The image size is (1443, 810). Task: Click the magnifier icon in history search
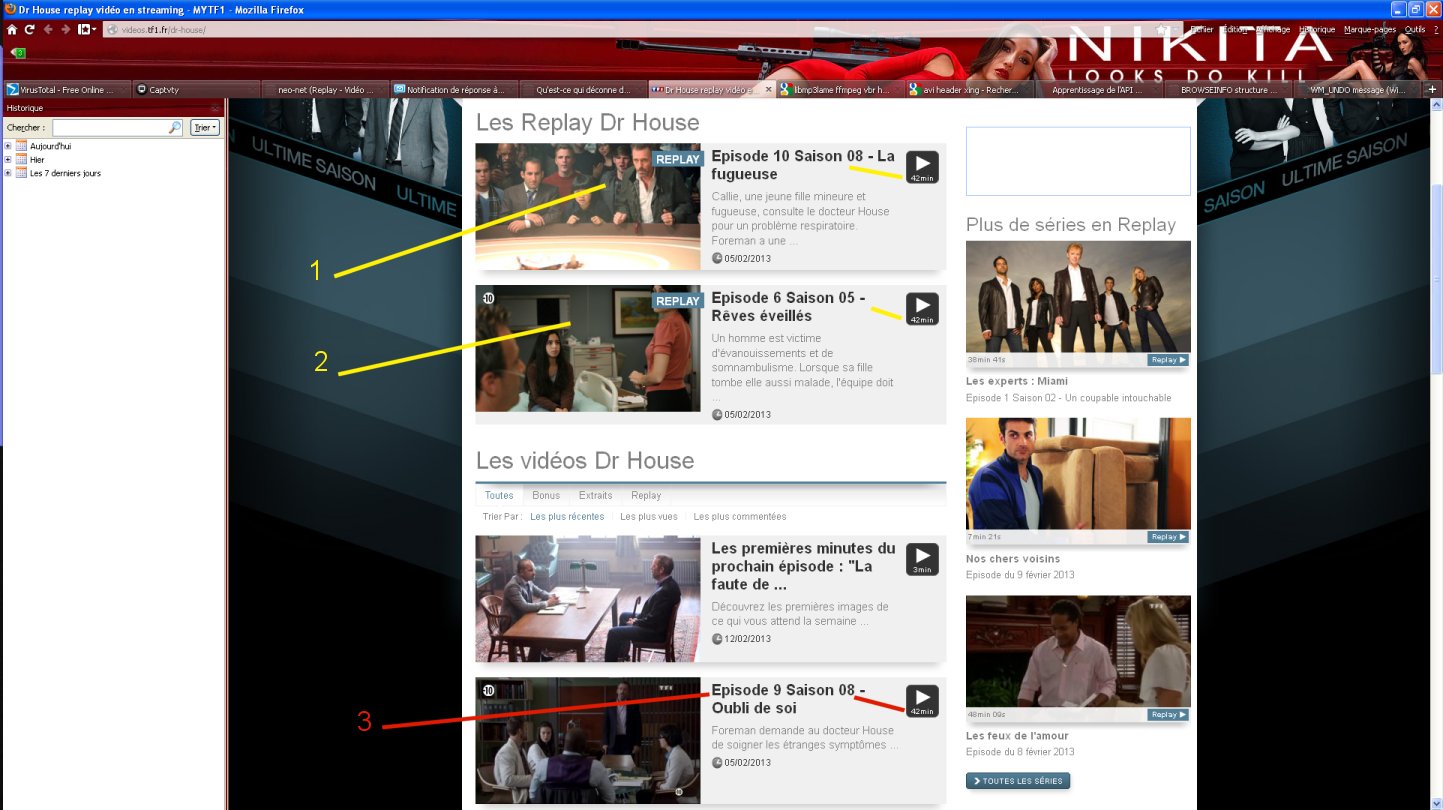click(x=174, y=128)
